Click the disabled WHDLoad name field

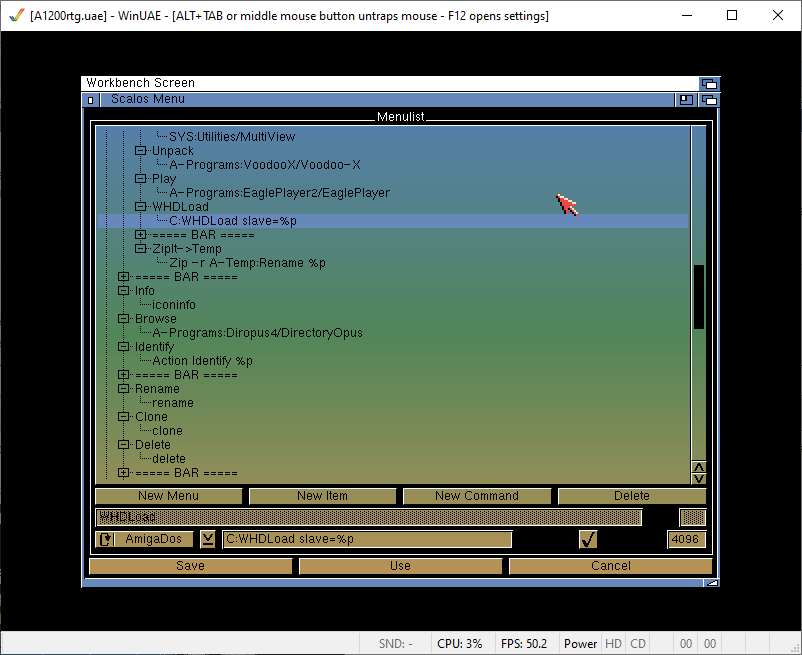[x=368, y=517]
